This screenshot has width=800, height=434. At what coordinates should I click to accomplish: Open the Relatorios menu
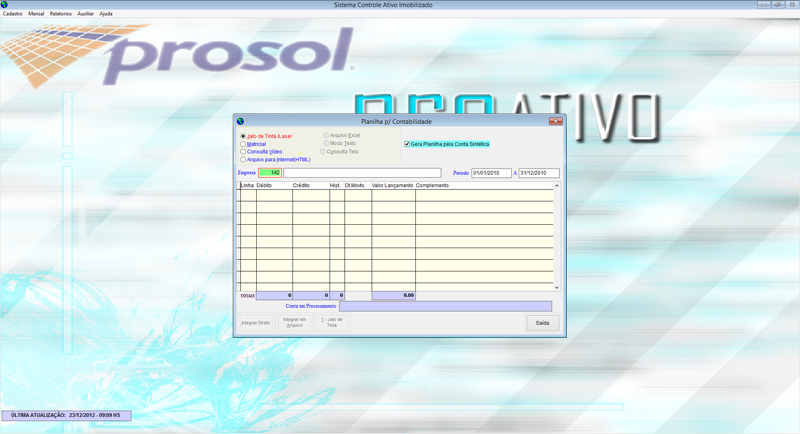click(61, 14)
